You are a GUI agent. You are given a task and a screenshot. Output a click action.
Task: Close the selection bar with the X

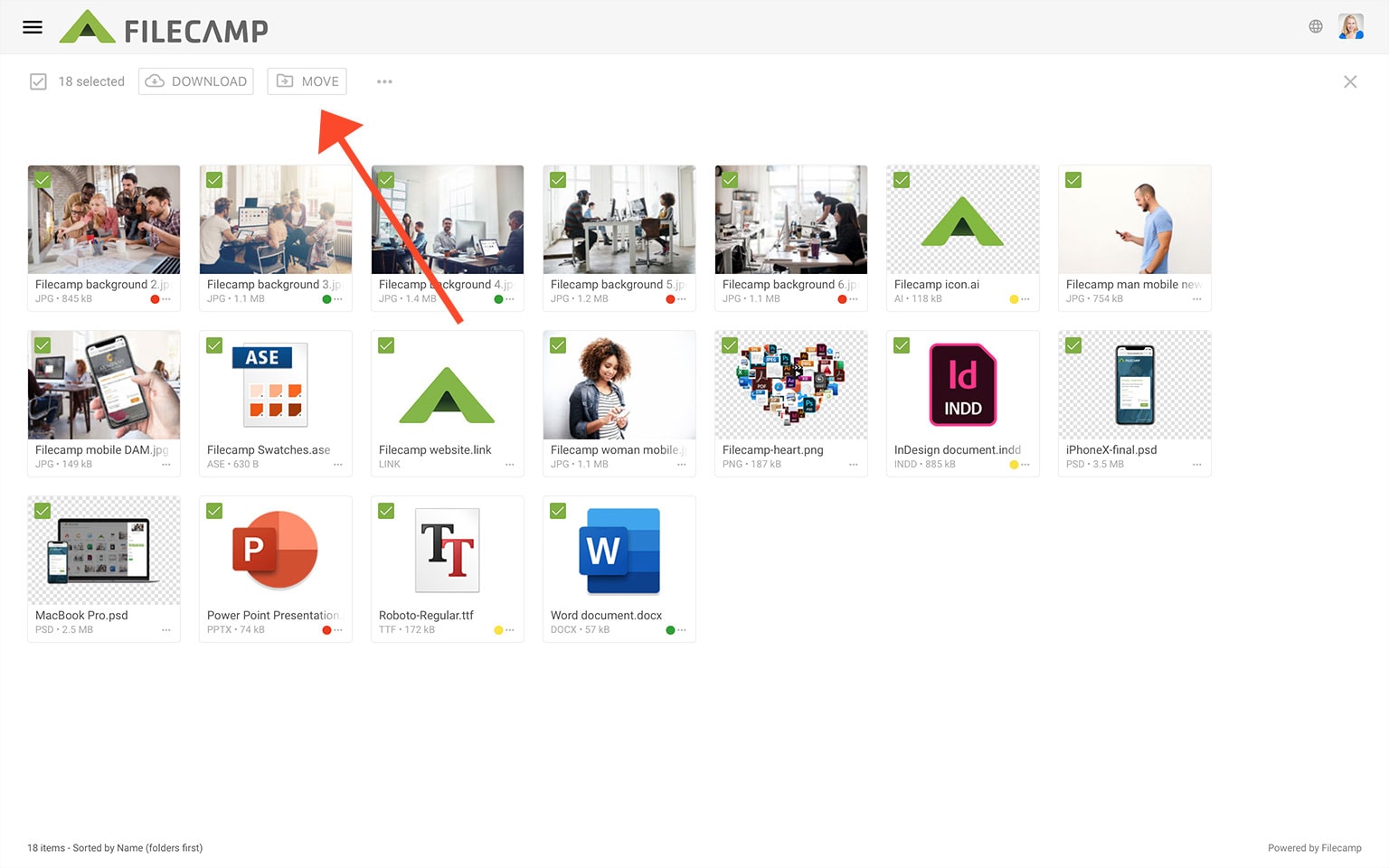pyautogui.click(x=1350, y=81)
